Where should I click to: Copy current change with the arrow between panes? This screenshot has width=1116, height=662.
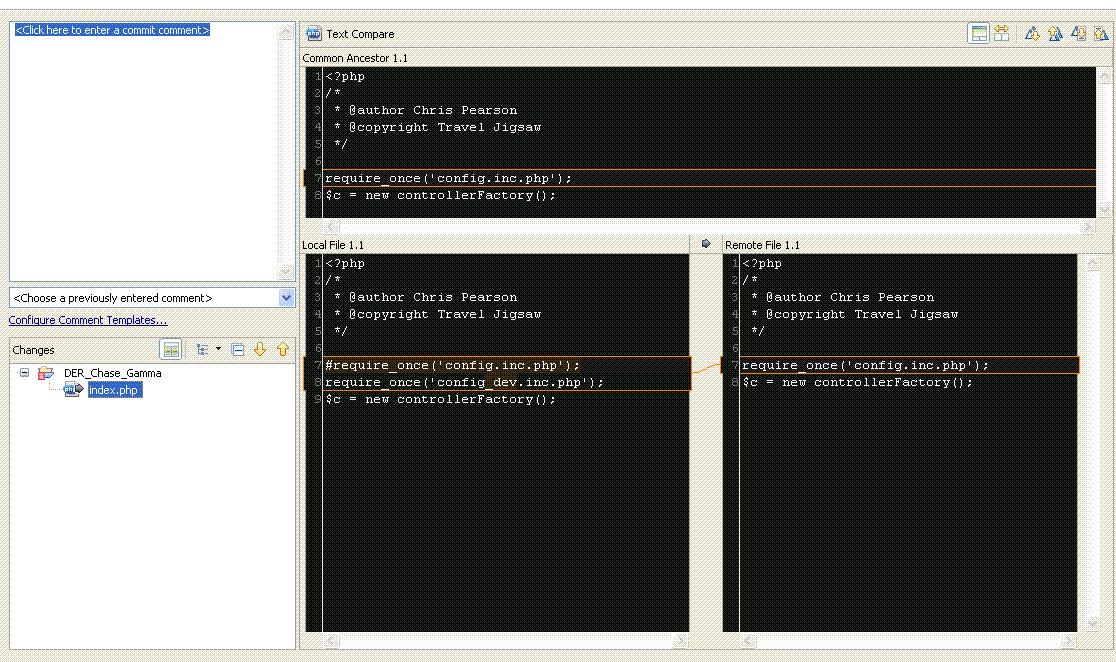click(x=706, y=244)
